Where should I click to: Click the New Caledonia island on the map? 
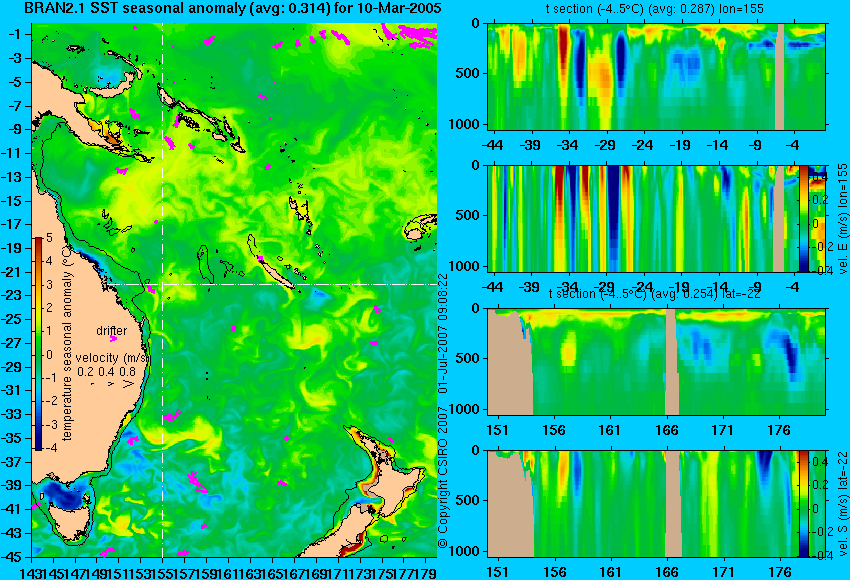275,273
